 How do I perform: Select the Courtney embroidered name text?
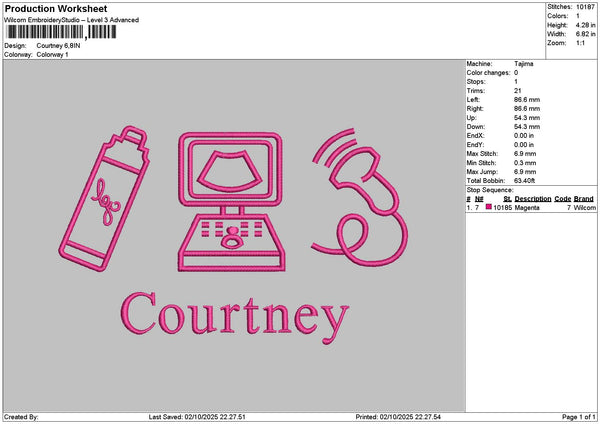click(234, 316)
